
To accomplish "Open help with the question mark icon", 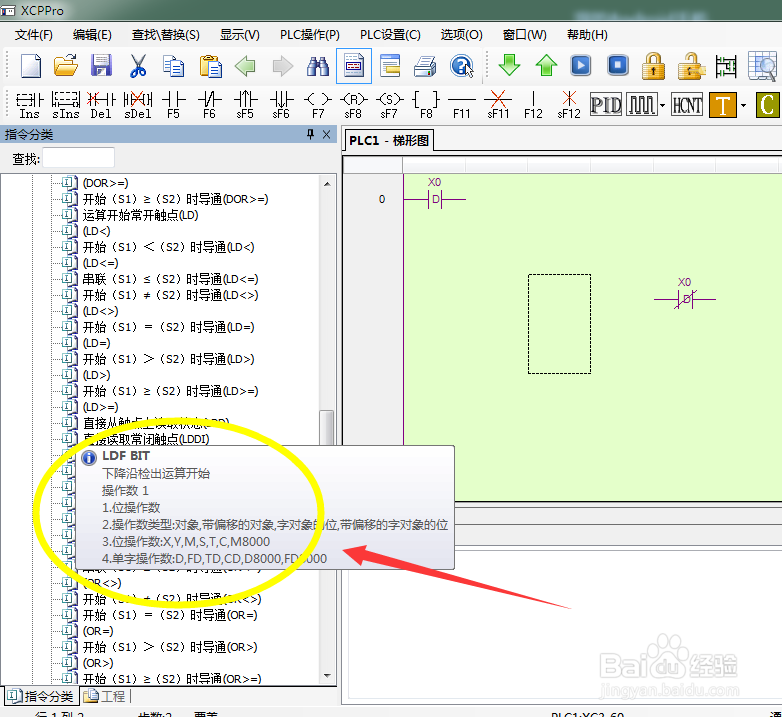I will [461, 66].
